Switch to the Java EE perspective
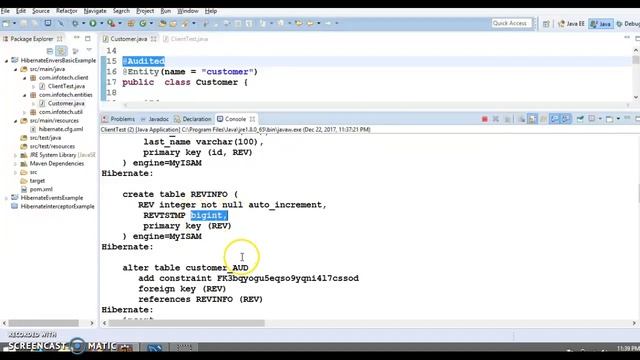 571,24
